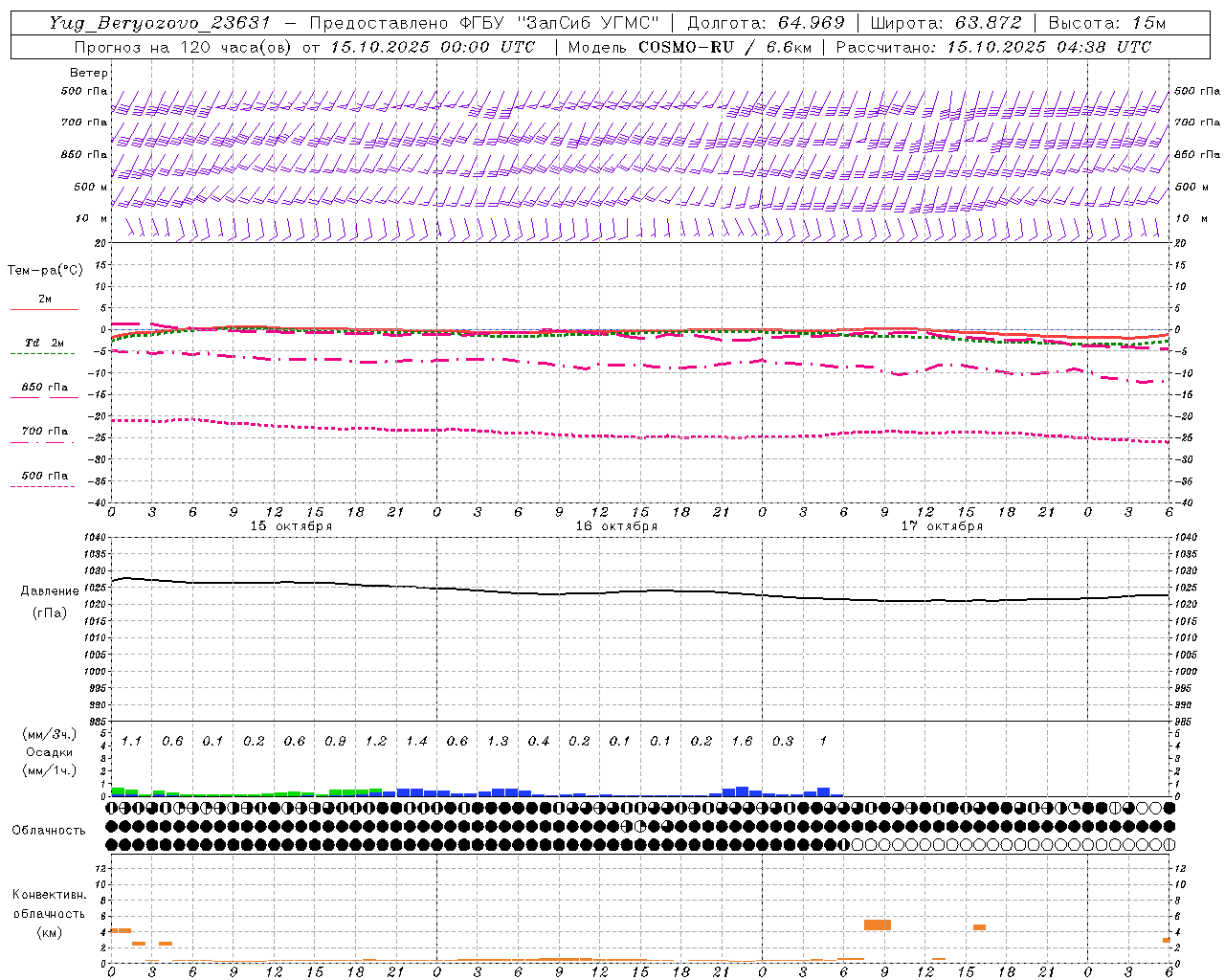Click the 1.3 precipitation value
This screenshot has width=1225, height=980.
click(x=498, y=742)
